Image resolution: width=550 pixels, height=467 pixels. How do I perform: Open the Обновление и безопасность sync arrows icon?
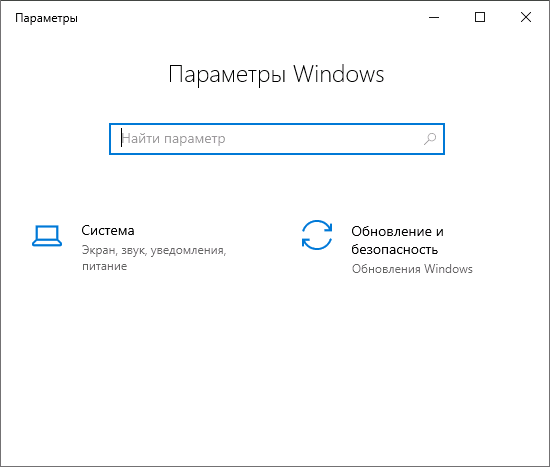[x=317, y=235]
